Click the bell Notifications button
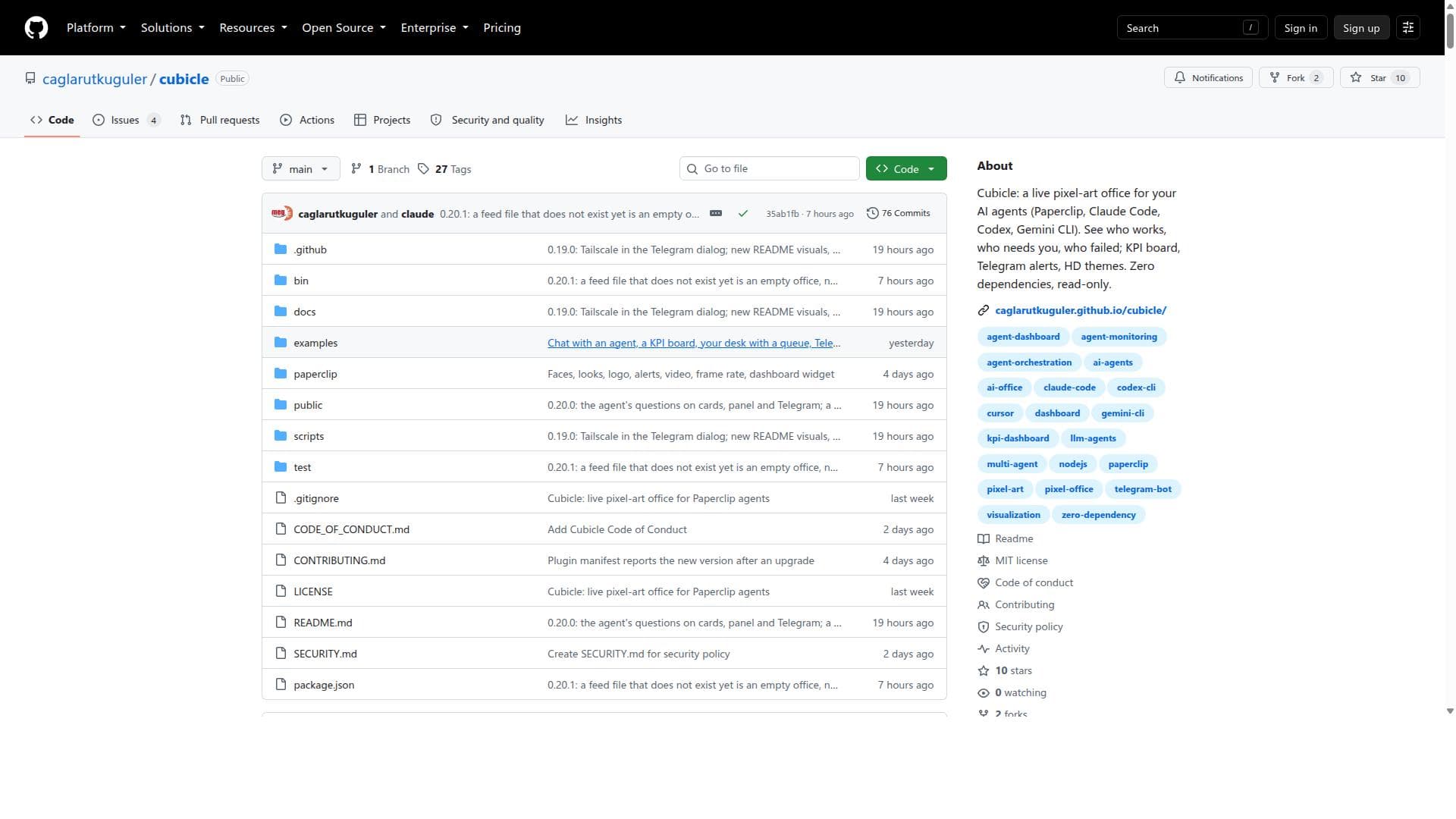 pos(1208,78)
